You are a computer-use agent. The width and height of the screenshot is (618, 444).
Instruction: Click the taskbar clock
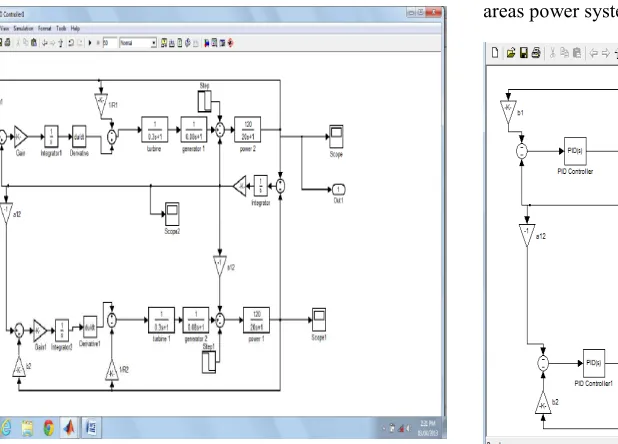(x=428, y=428)
